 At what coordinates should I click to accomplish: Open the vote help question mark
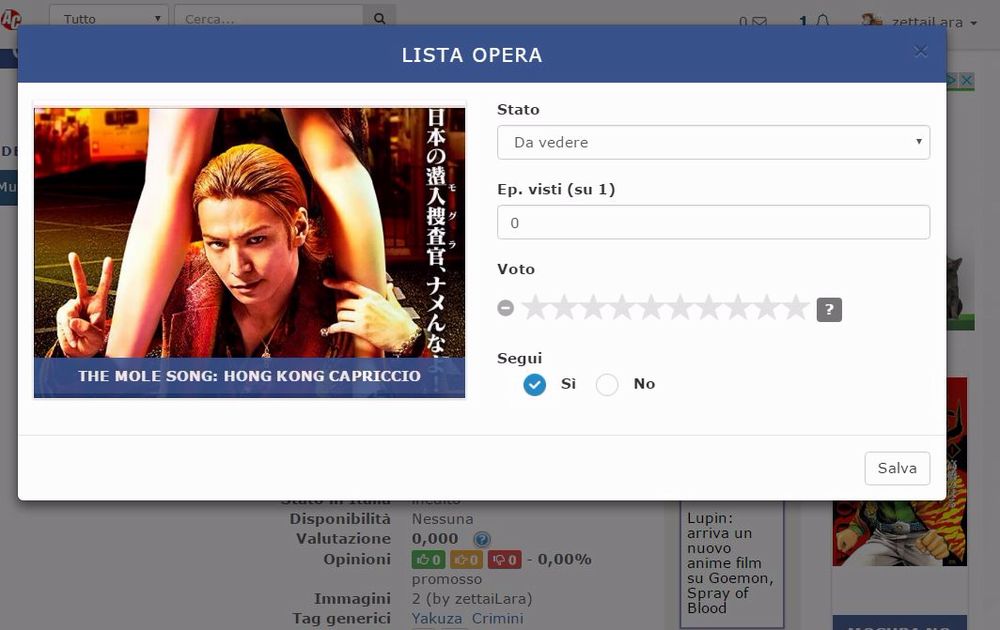tap(829, 310)
